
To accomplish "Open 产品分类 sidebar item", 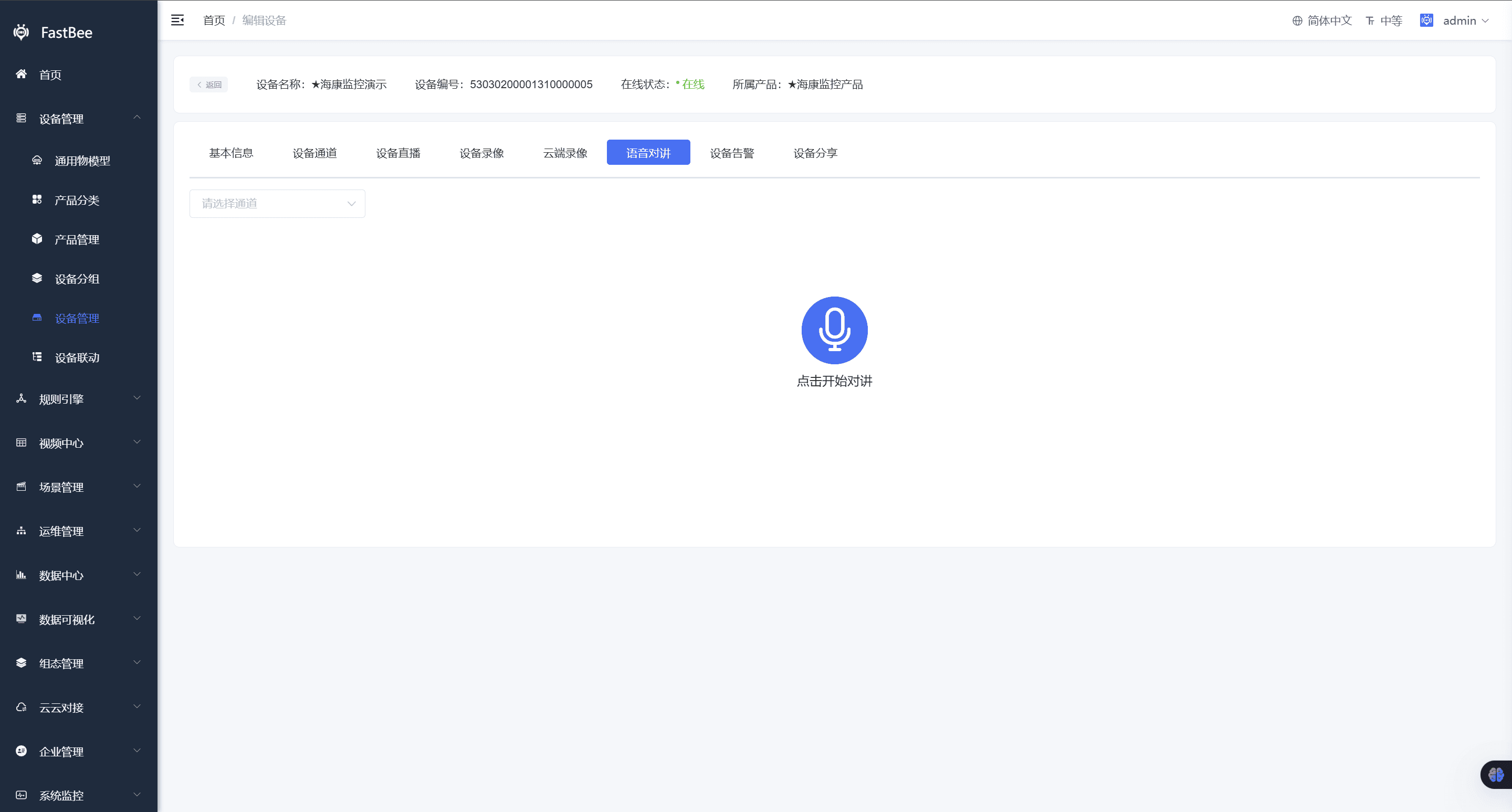I will [79, 200].
